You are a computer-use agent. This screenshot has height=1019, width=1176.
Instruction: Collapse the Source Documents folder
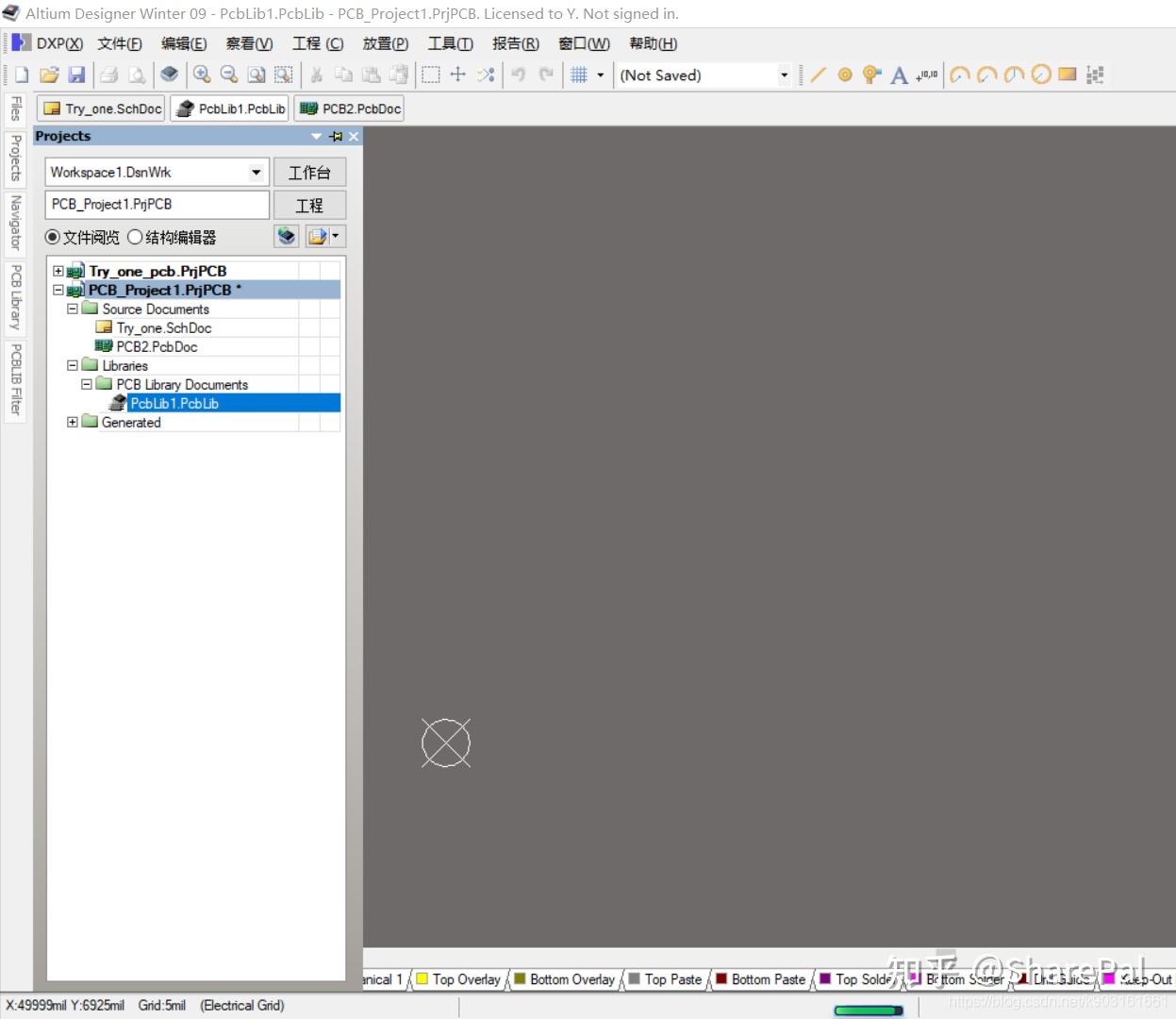[x=73, y=309]
